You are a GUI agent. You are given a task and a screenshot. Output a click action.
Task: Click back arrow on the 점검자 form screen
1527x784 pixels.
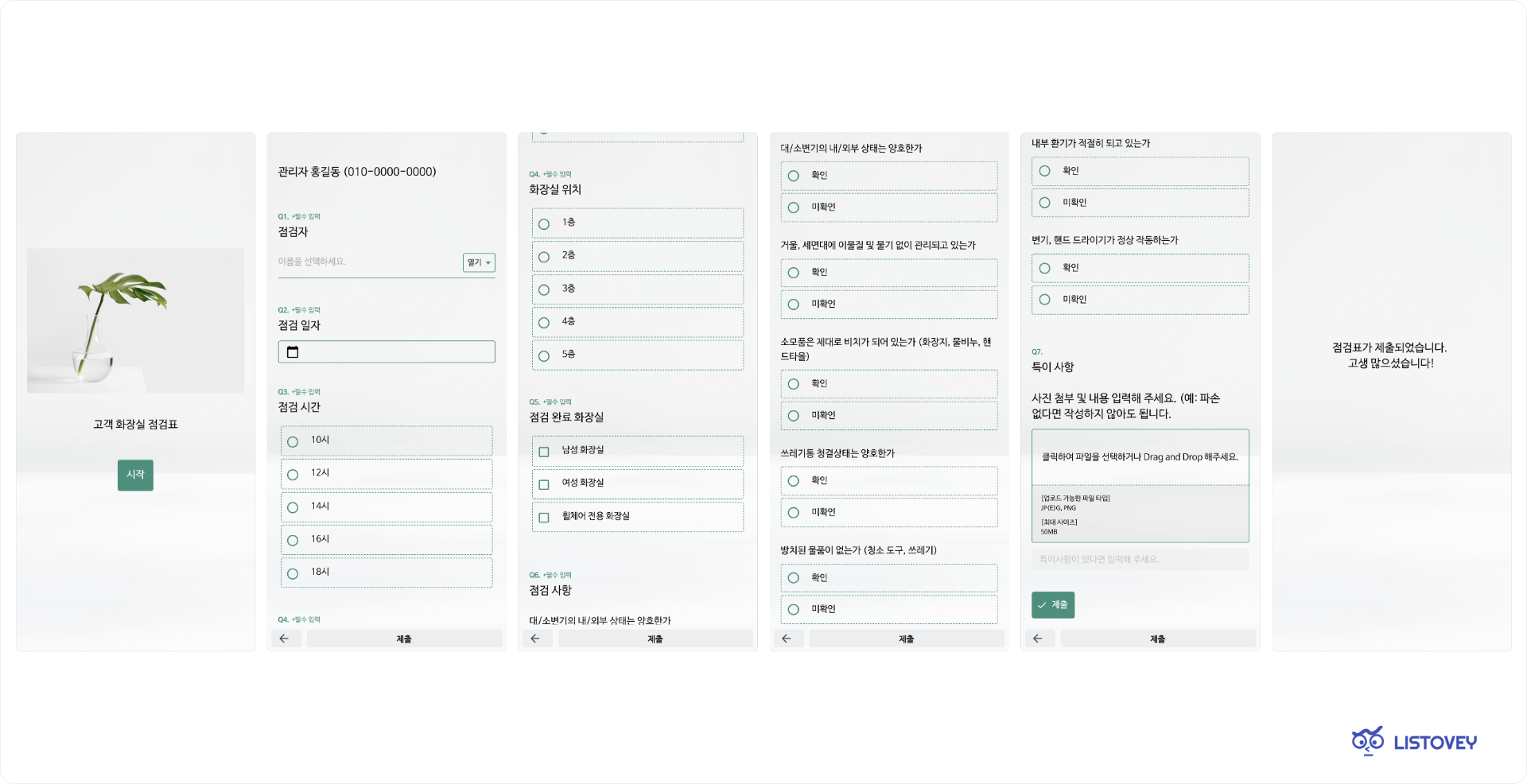click(x=284, y=638)
